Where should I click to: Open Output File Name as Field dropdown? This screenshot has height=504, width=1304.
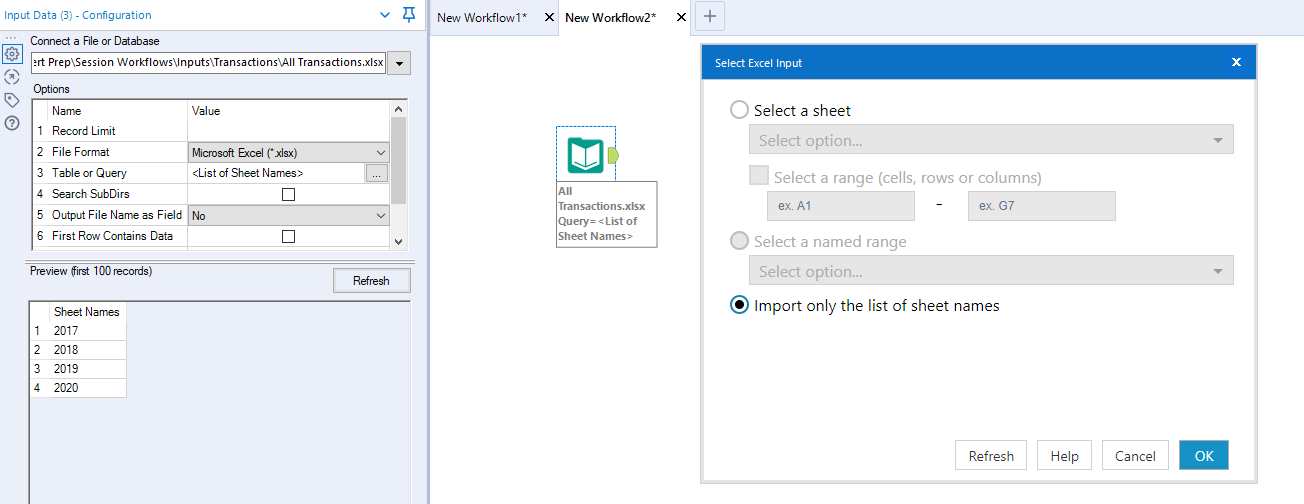pyautogui.click(x=380, y=215)
